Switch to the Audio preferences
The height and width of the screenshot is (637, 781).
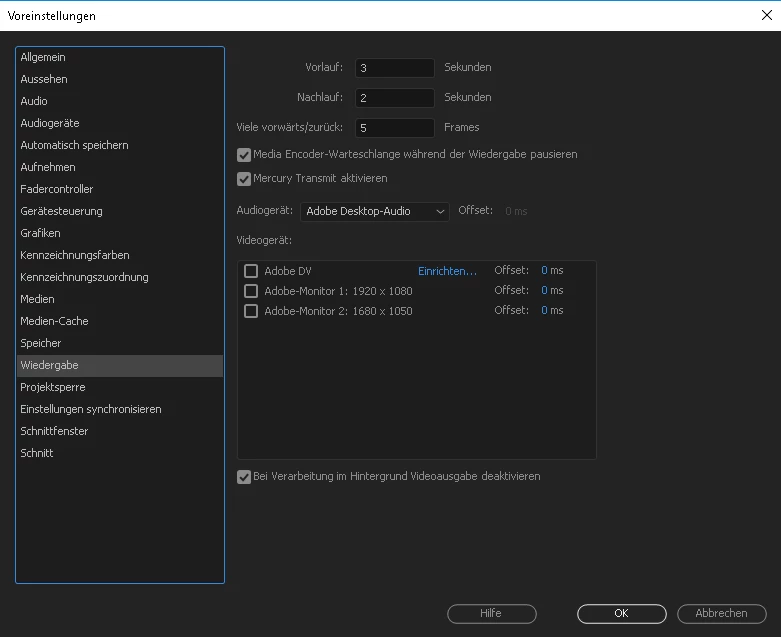[x=120, y=101]
